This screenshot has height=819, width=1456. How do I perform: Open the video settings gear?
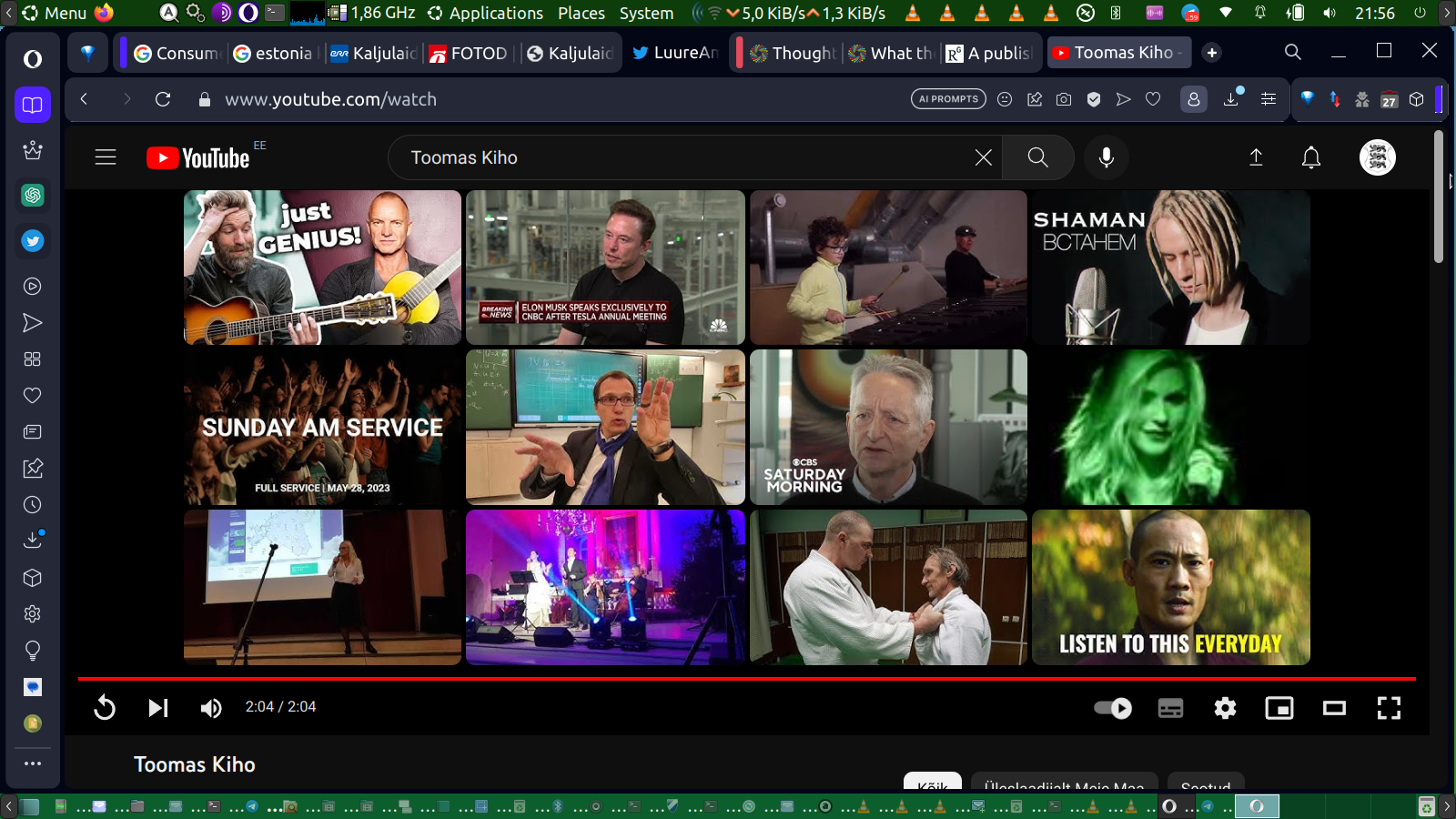coord(1225,707)
